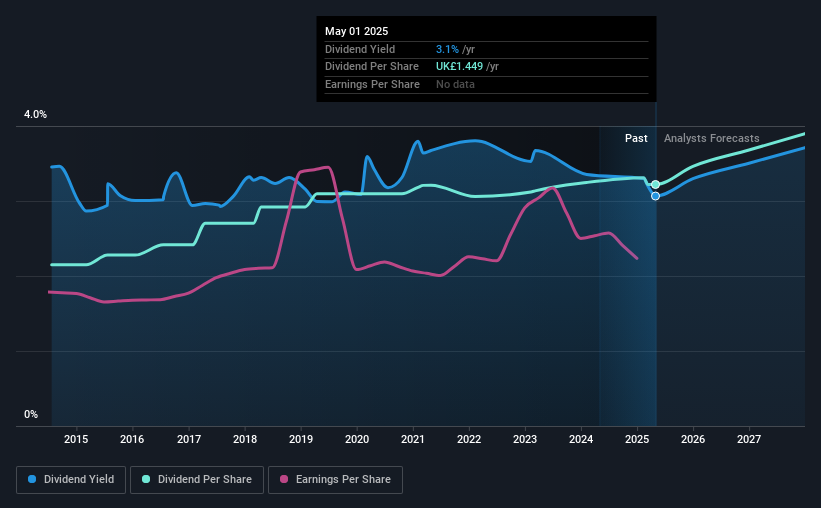Image resolution: width=821 pixels, height=508 pixels.
Task: Click the 2026 x-axis label
Action: tap(693, 439)
